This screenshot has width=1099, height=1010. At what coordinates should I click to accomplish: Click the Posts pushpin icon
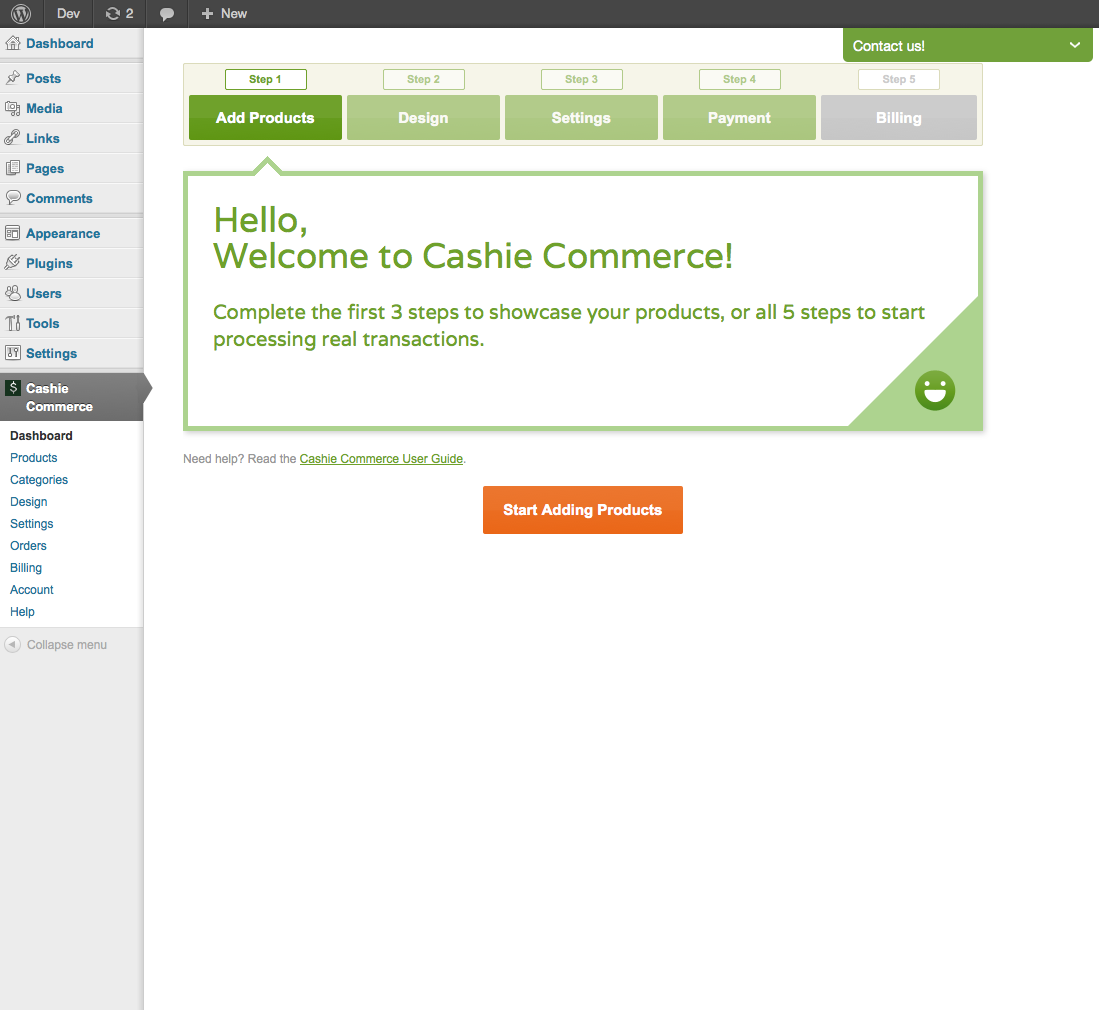tap(13, 78)
